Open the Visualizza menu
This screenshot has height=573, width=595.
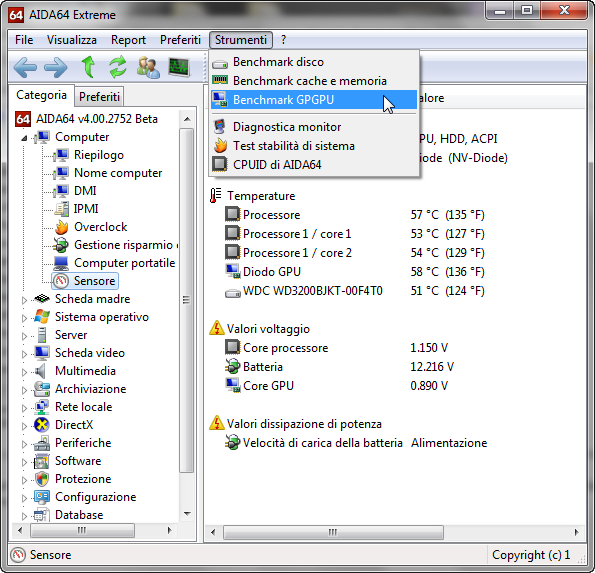point(72,40)
